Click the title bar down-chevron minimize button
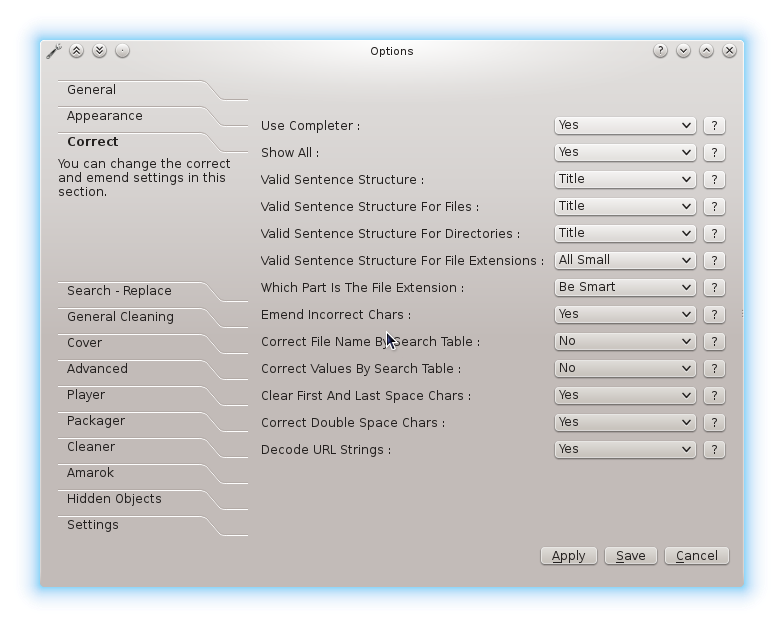 point(684,50)
